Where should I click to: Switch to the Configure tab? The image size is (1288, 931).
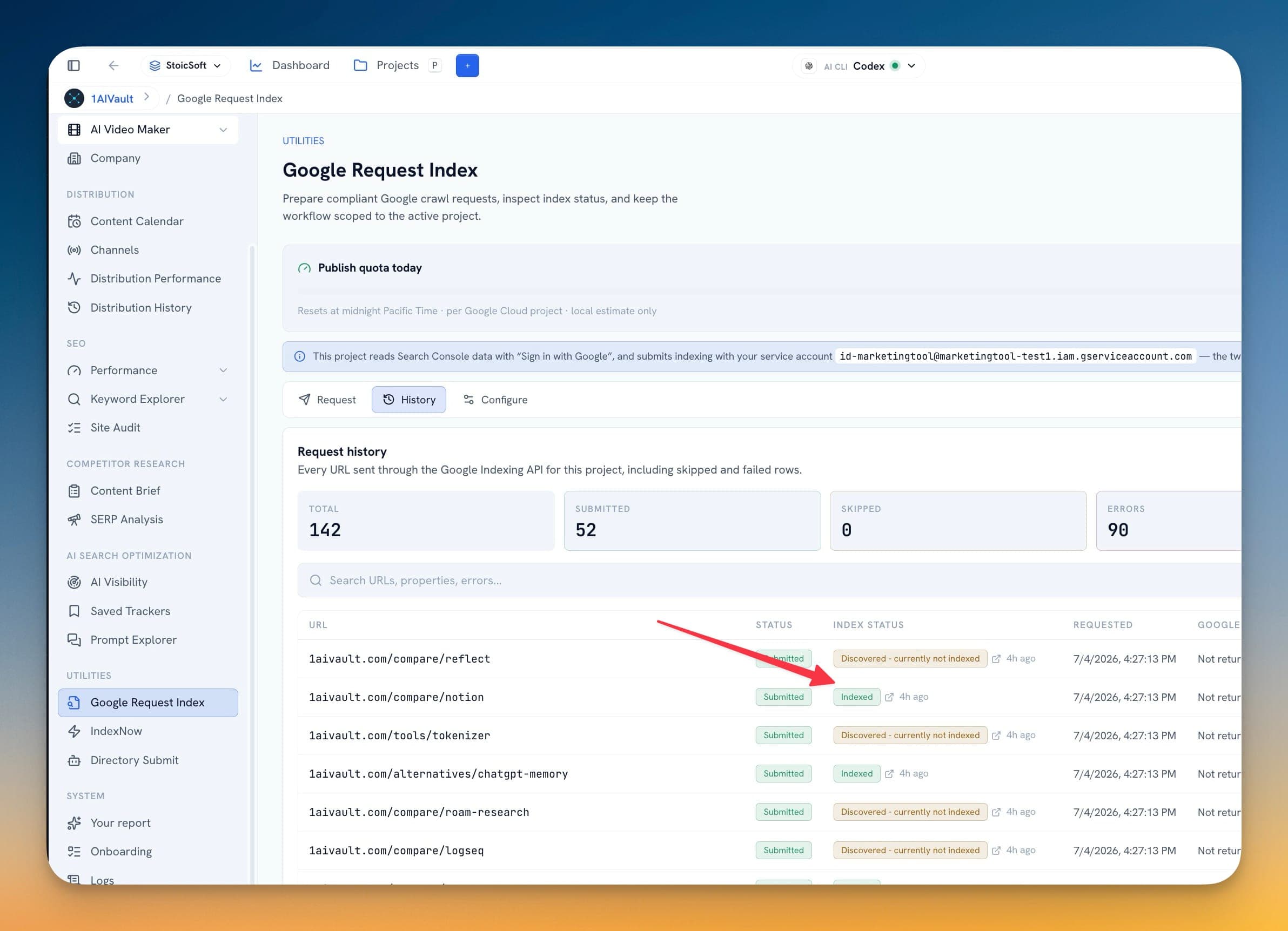tap(495, 400)
